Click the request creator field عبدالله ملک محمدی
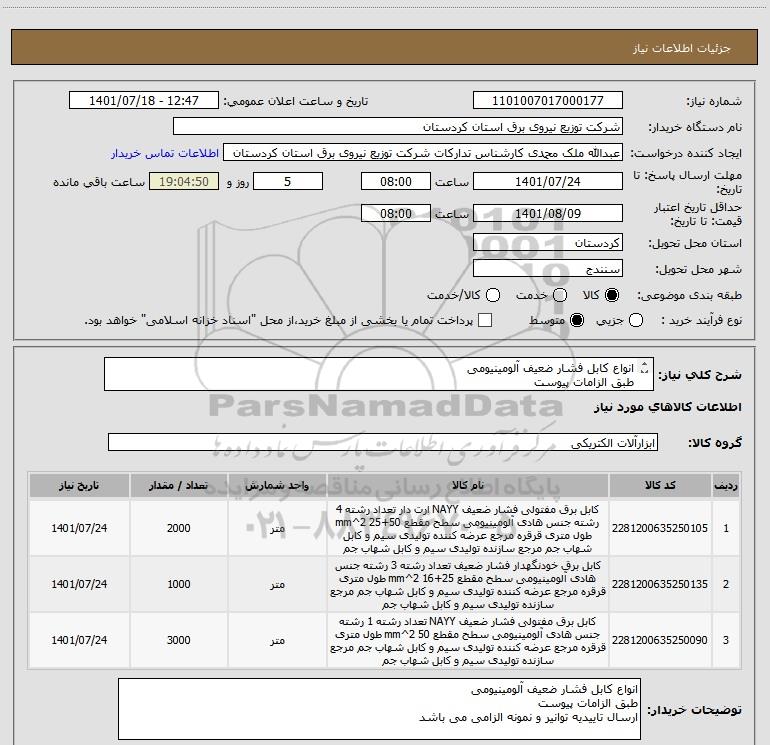Viewport: 770px width, 745px height. 423,152
